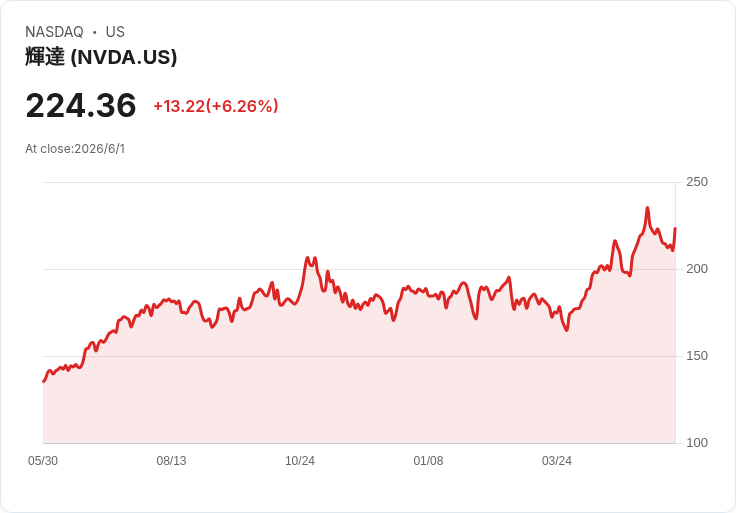The image size is (736, 513).
Task: Click the 10/24 date axis label
Action: tap(300, 460)
